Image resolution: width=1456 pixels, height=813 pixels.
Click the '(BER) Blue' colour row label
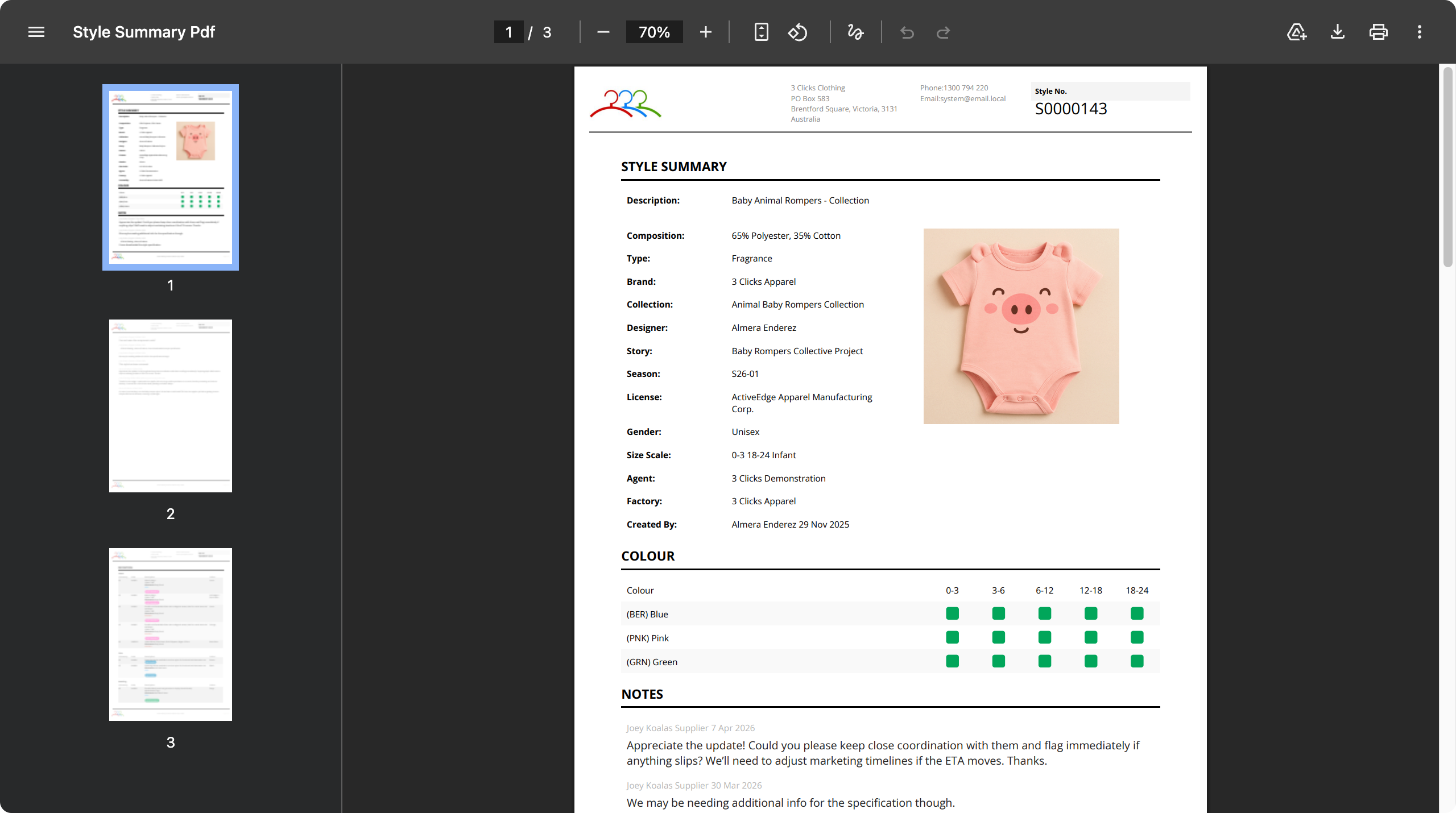click(647, 614)
